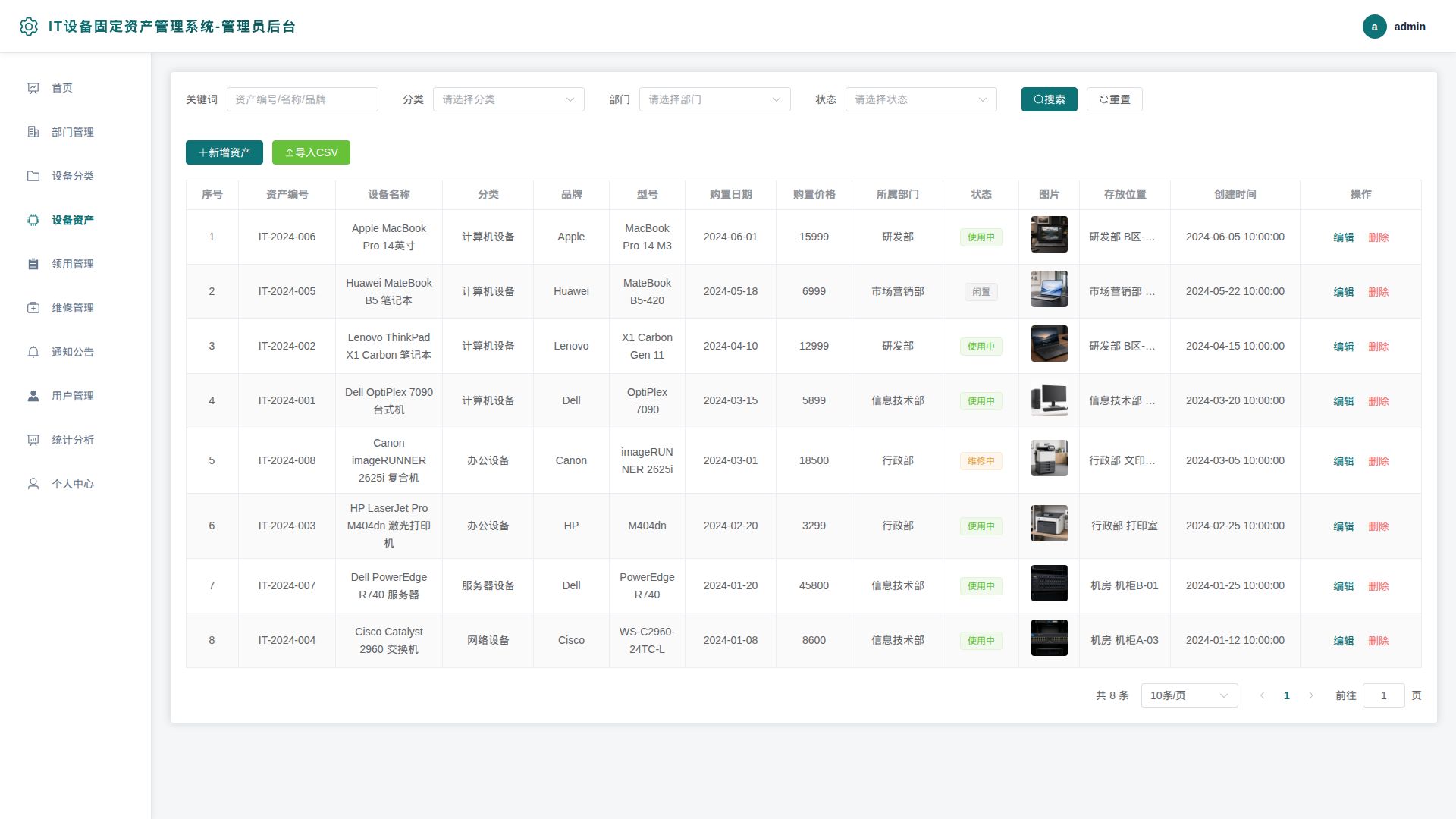Click the 前往 page number input
The image size is (1456, 819).
(1383, 695)
